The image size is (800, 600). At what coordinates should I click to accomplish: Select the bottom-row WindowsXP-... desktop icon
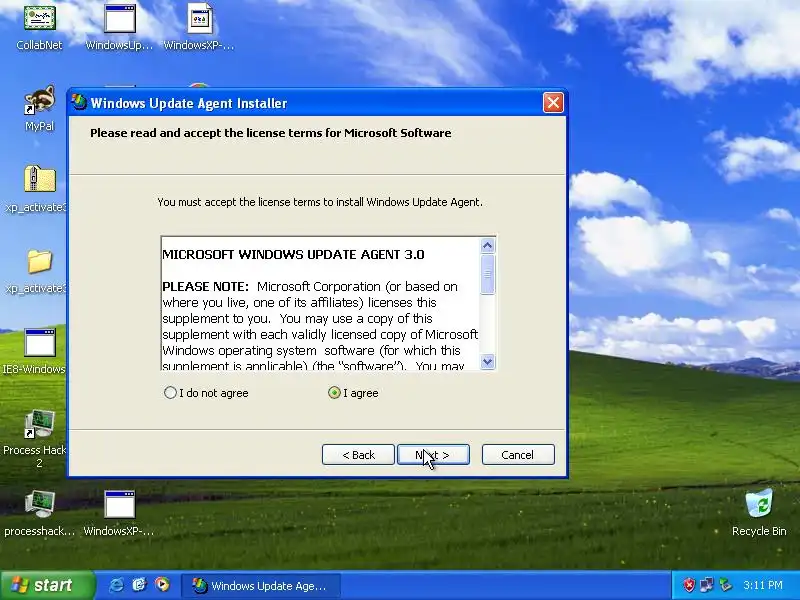[x=119, y=513]
